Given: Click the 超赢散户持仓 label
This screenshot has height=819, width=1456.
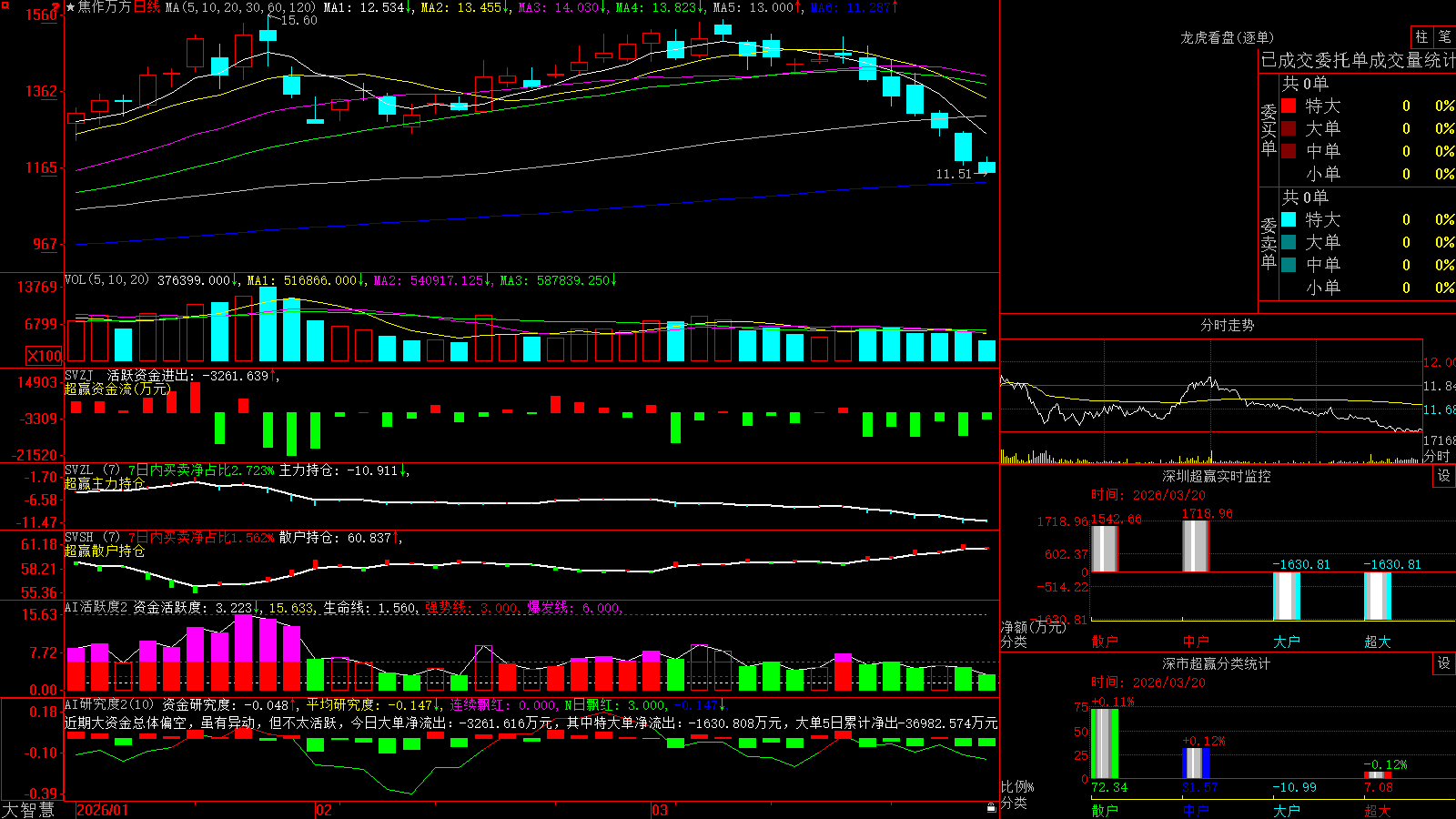Looking at the screenshot, I should 105,551.
